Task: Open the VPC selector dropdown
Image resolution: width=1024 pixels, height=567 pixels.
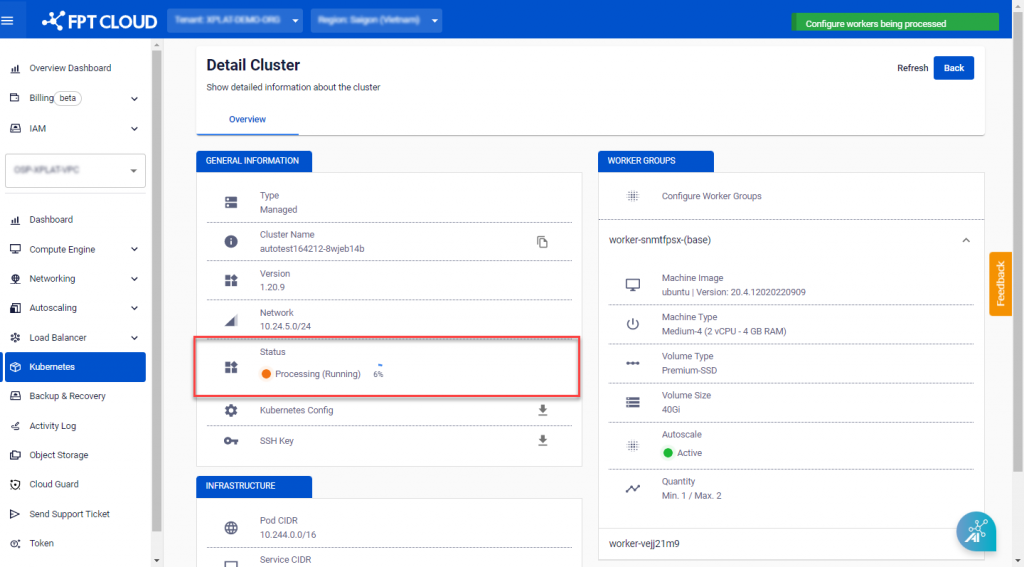Action: click(76, 171)
